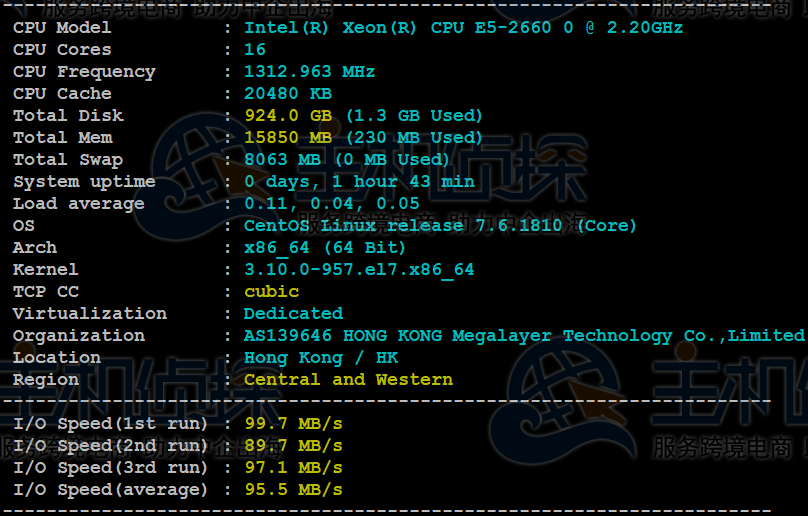Click the Arch value x86_64 (64 Bit)
The height and width of the screenshot is (516, 808).
[x=325, y=248]
